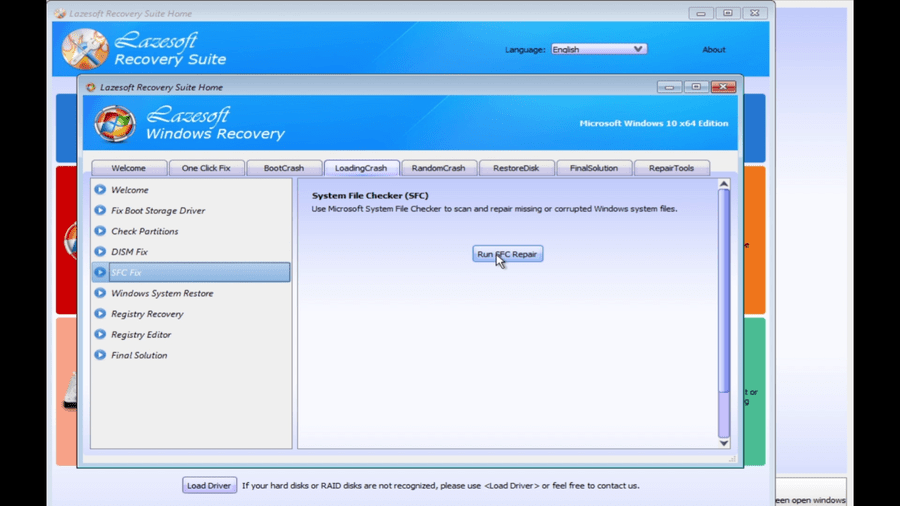Click the content panel scroll down arrow
Screen dimensions: 900x506
[x=724, y=443]
